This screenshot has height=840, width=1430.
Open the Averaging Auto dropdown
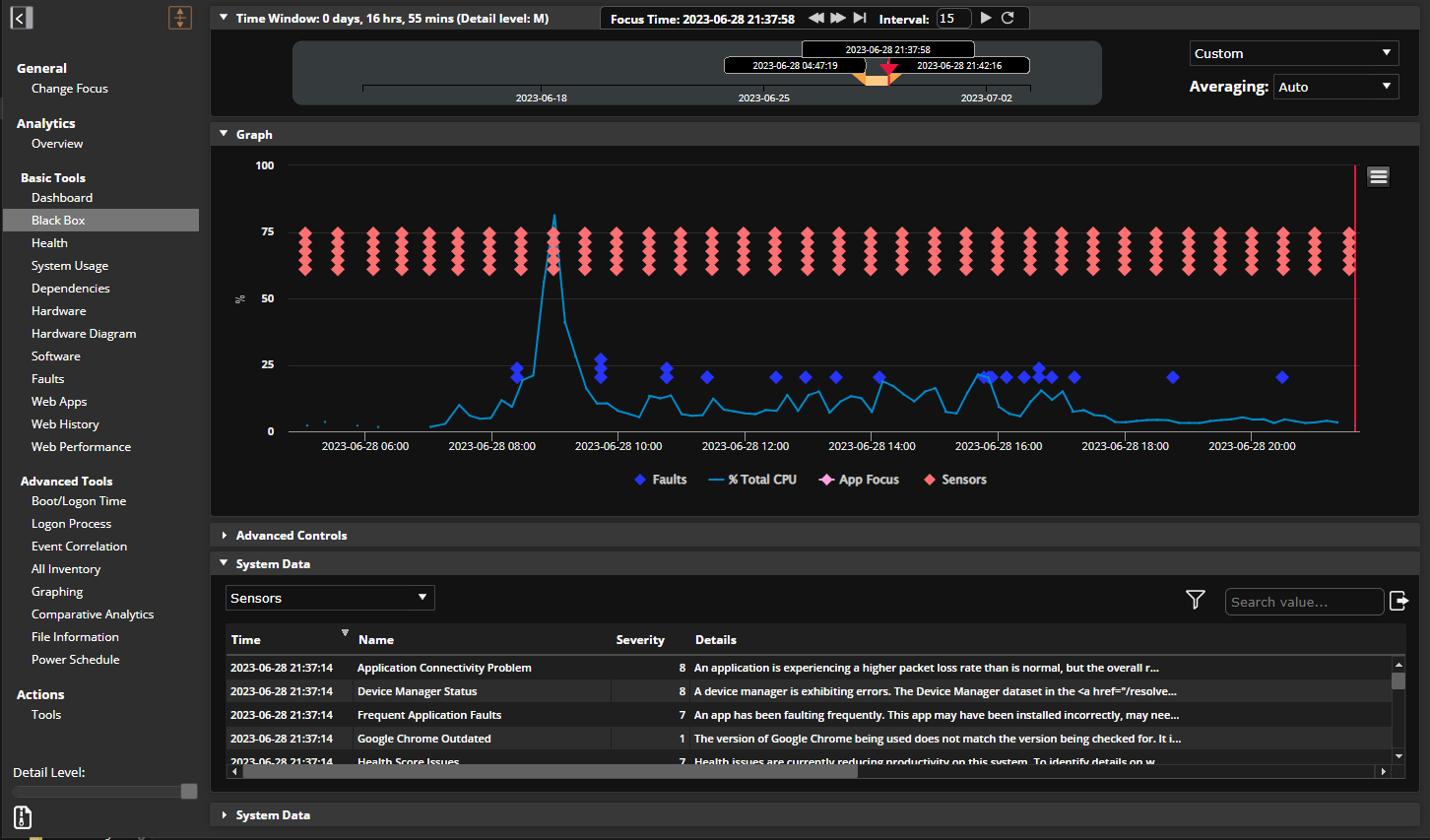[x=1336, y=87]
